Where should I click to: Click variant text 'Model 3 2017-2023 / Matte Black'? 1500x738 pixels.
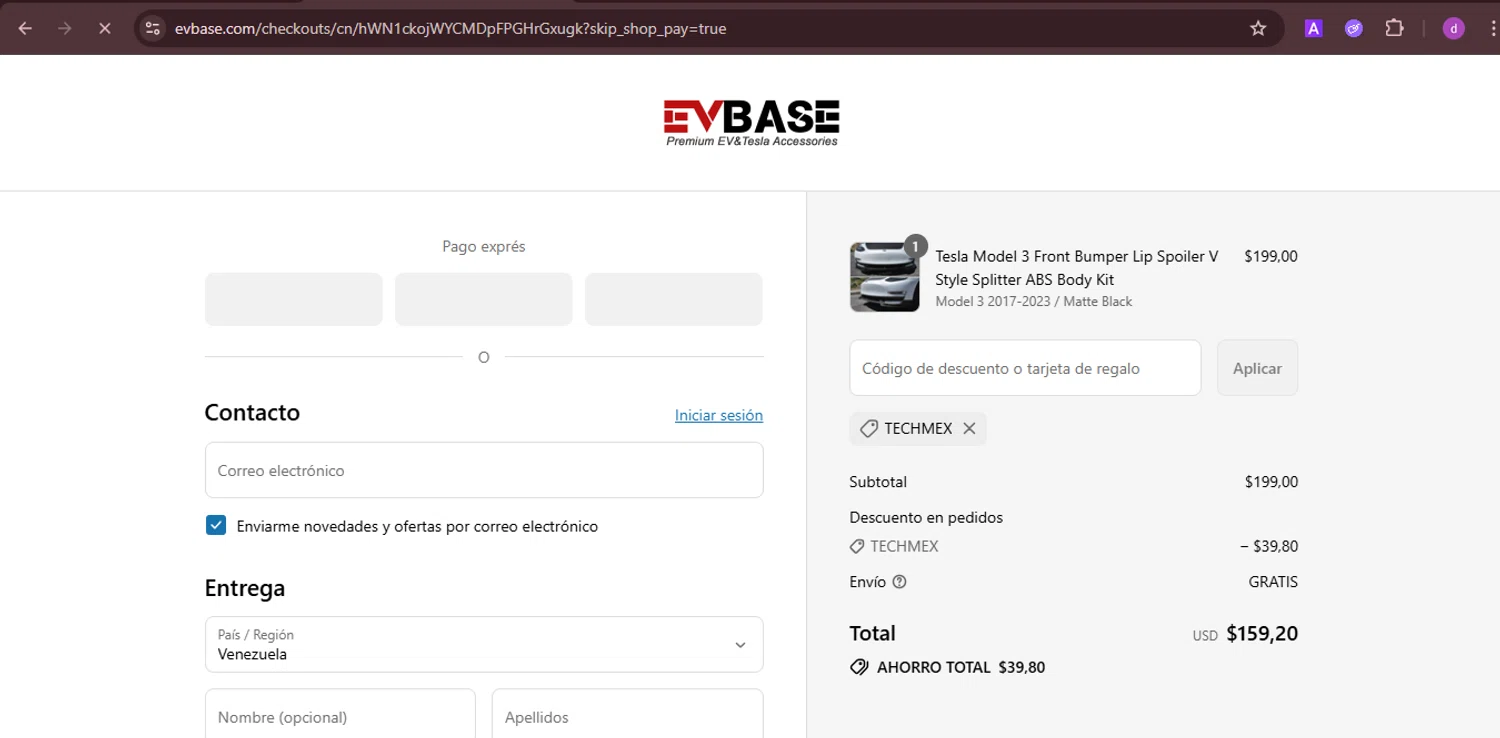pyautogui.click(x=1034, y=301)
